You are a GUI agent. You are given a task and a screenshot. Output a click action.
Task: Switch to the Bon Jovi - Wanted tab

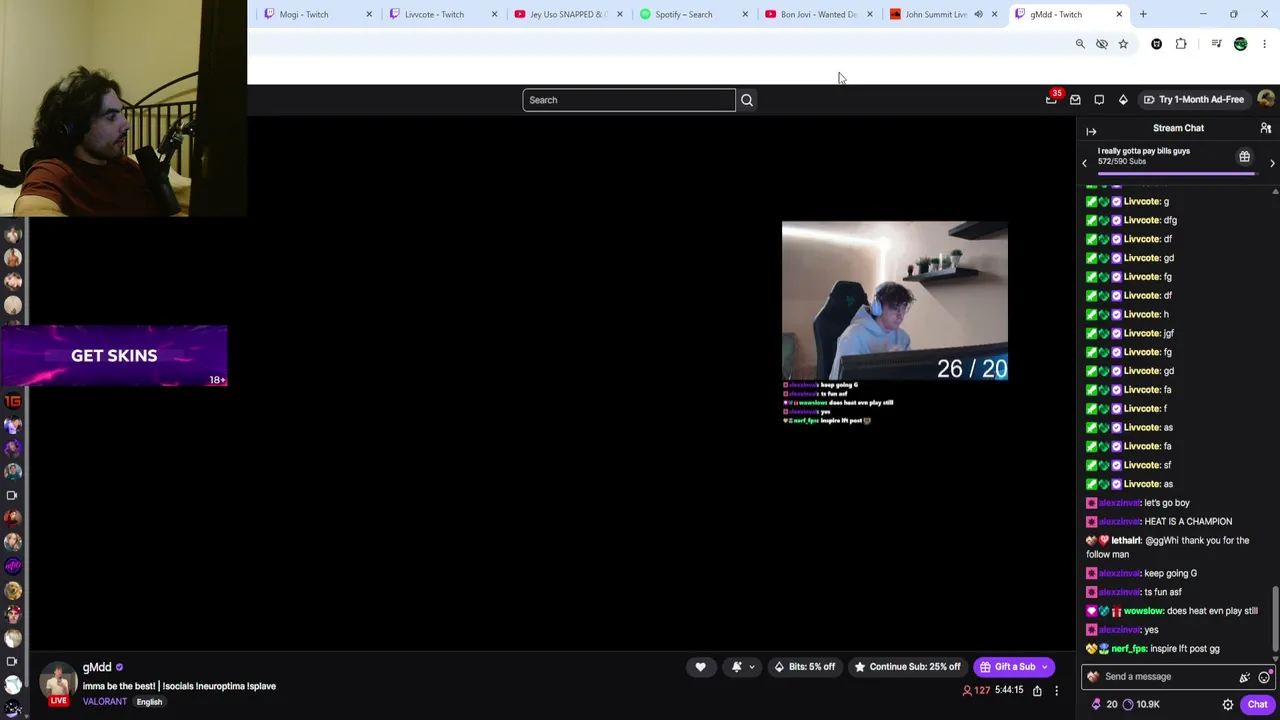click(x=818, y=14)
